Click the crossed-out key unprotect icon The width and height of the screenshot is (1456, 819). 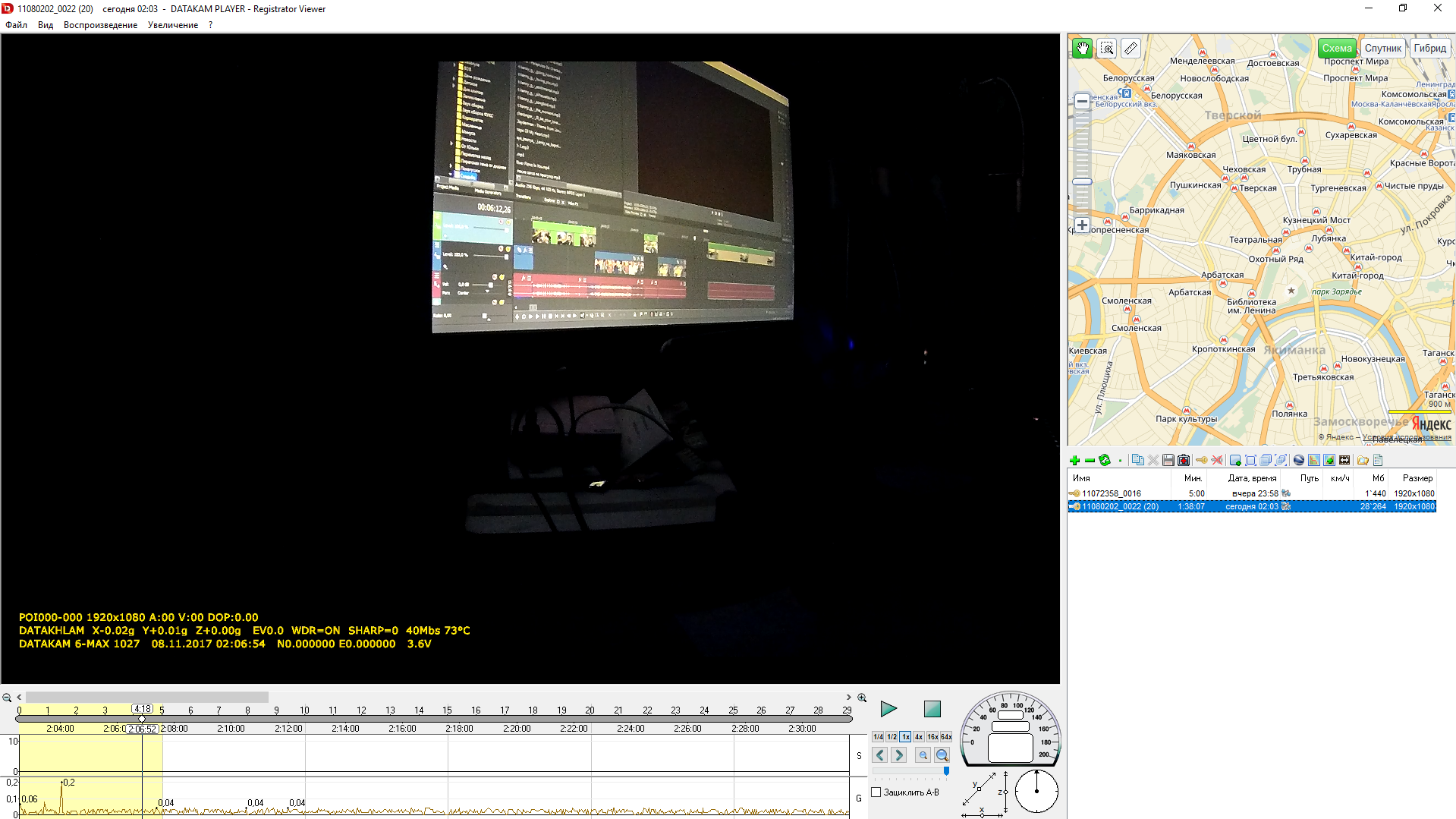click(x=1217, y=460)
